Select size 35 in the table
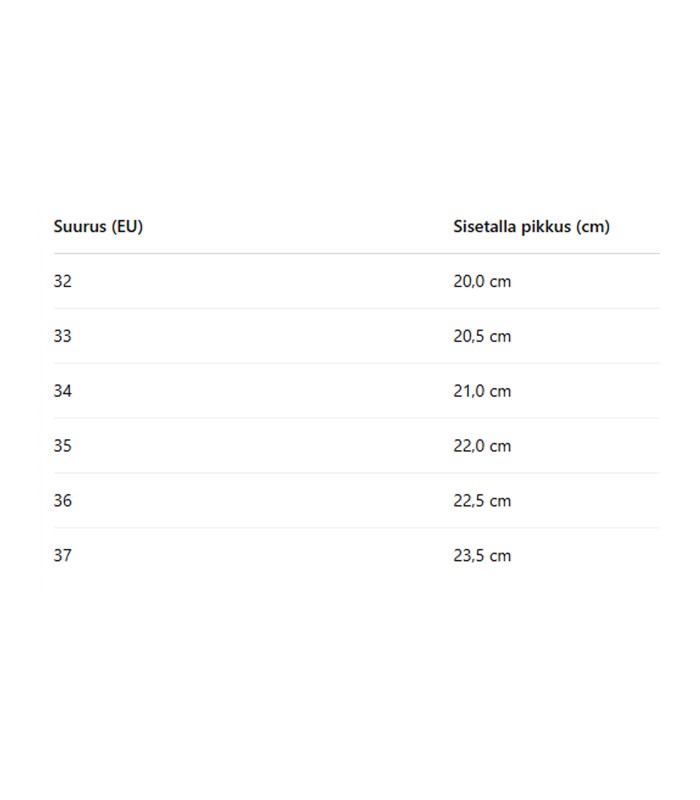 63,446
